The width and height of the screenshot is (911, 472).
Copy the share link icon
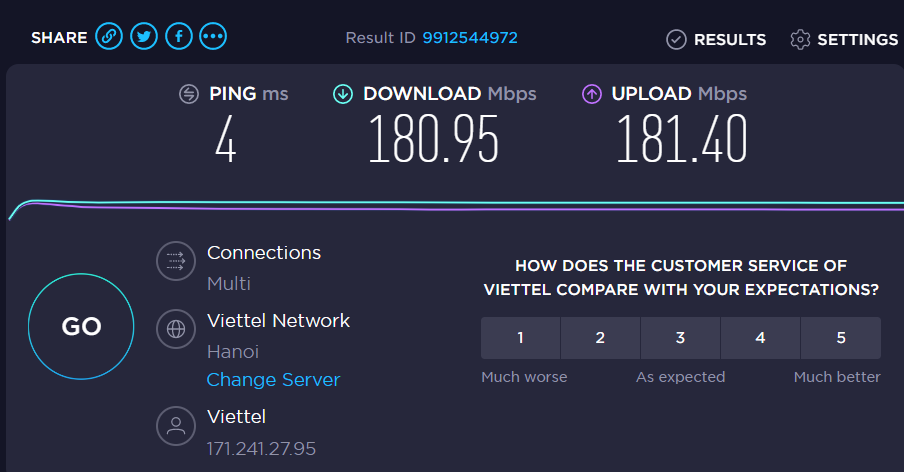pos(109,37)
